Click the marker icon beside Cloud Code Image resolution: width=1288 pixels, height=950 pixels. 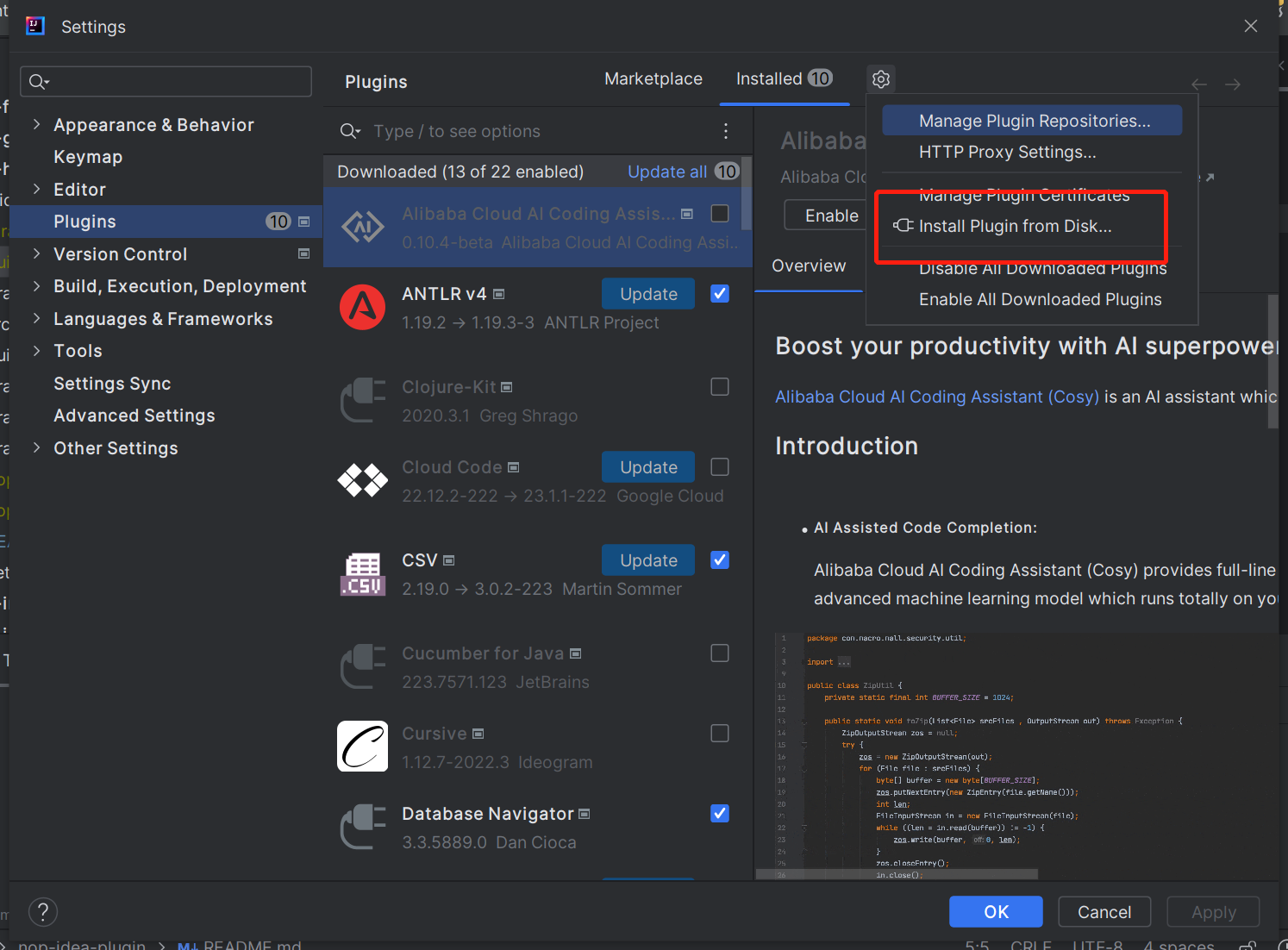(513, 467)
